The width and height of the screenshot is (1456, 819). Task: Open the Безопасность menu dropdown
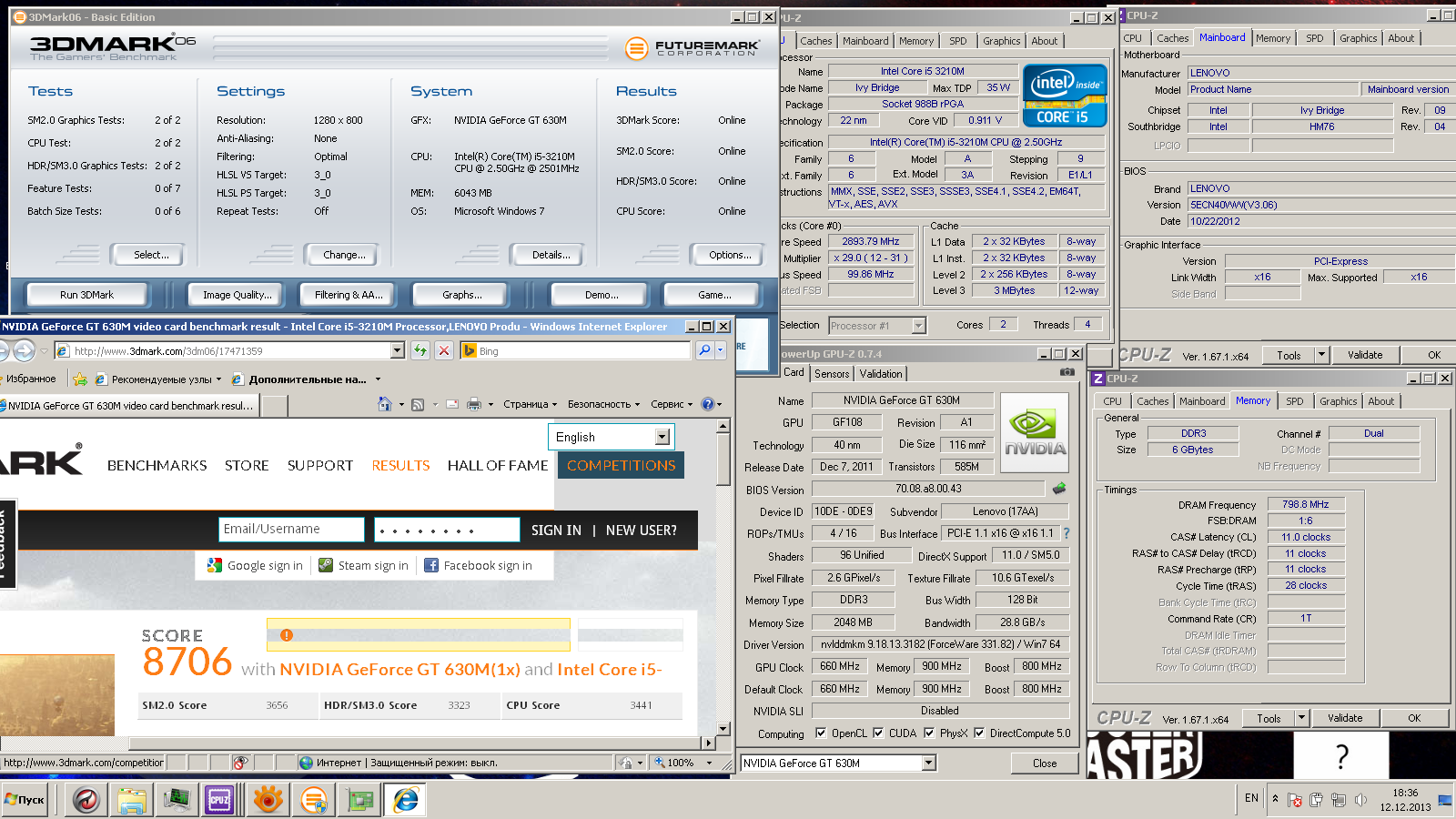(x=603, y=404)
